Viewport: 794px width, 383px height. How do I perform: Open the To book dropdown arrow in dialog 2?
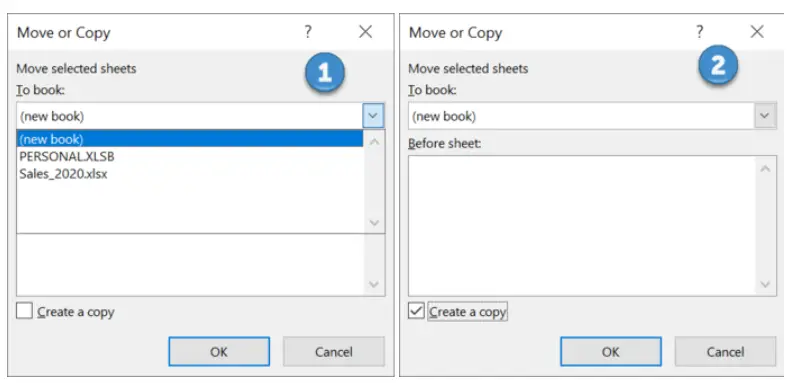pyautogui.click(x=765, y=116)
